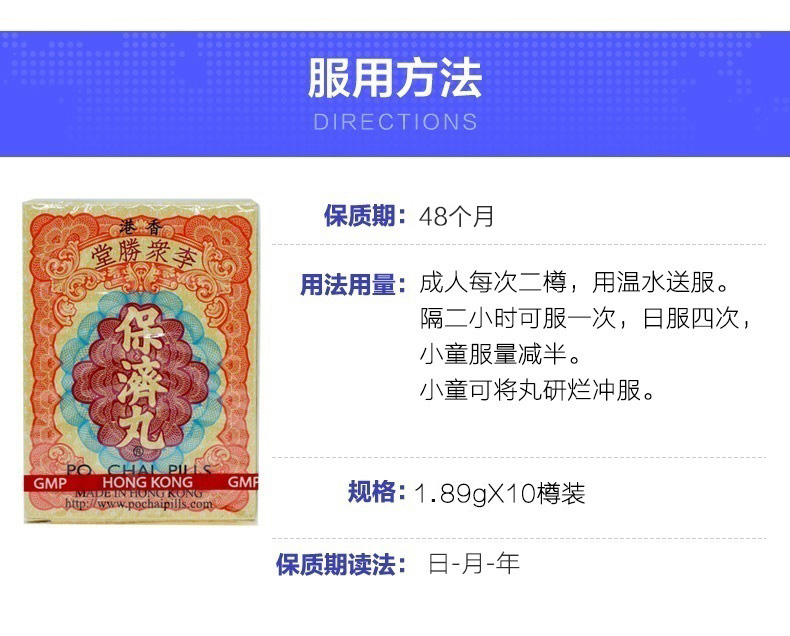Click the line 成人每次二樽，用温水送服
This screenshot has width=790, height=636.
point(574,282)
